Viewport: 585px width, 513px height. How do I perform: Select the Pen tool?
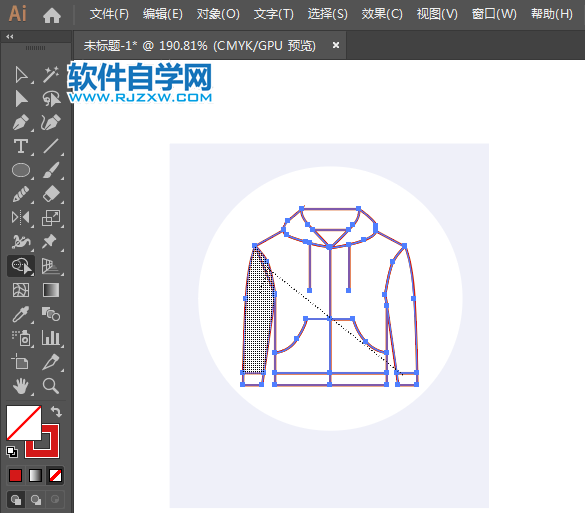point(21,123)
